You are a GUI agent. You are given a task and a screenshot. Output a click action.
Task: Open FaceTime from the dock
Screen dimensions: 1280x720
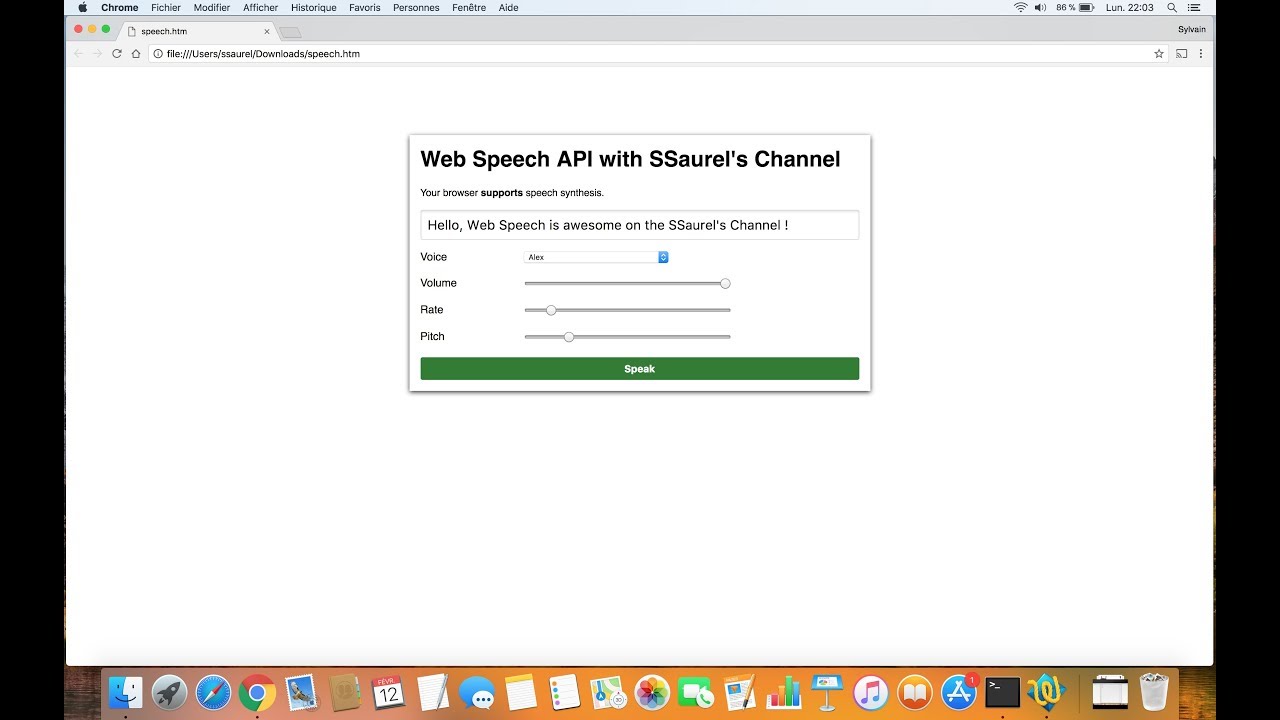[x=696, y=692]
